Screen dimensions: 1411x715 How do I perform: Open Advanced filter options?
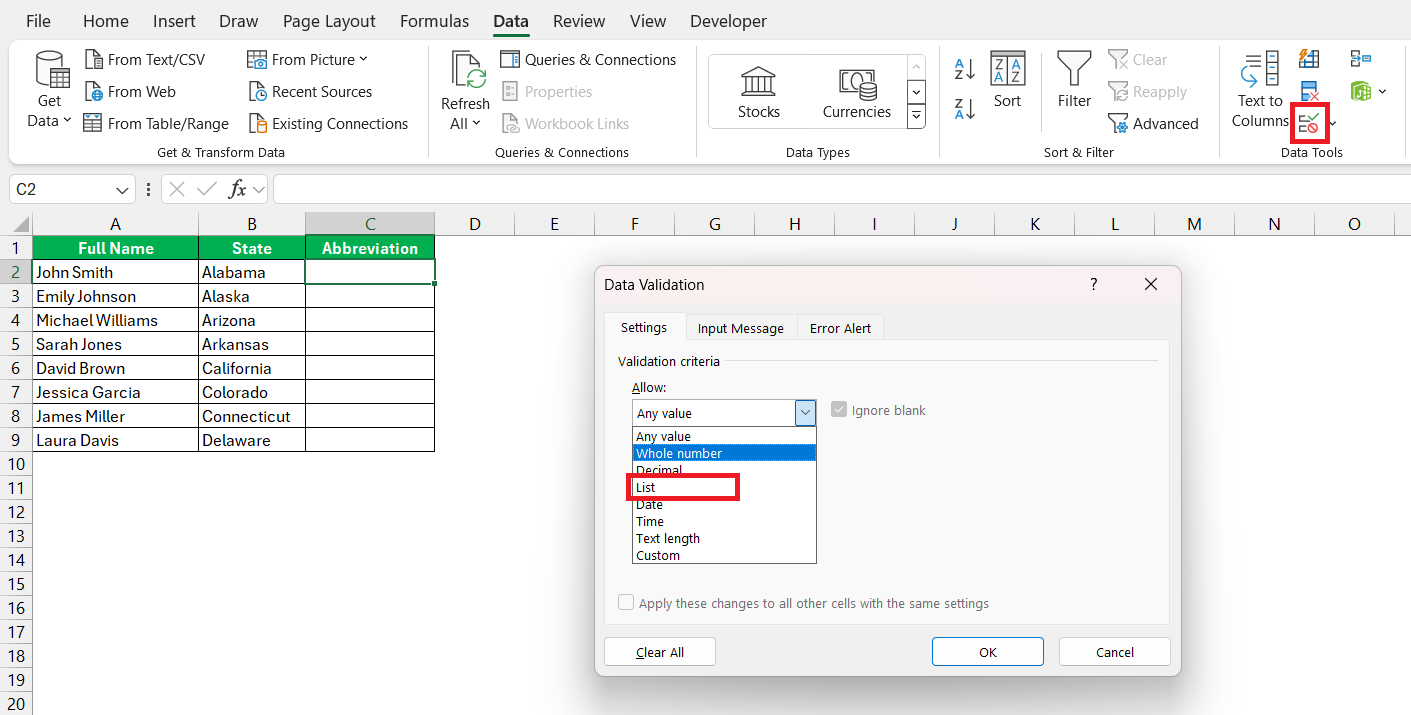click(1153, 124)
